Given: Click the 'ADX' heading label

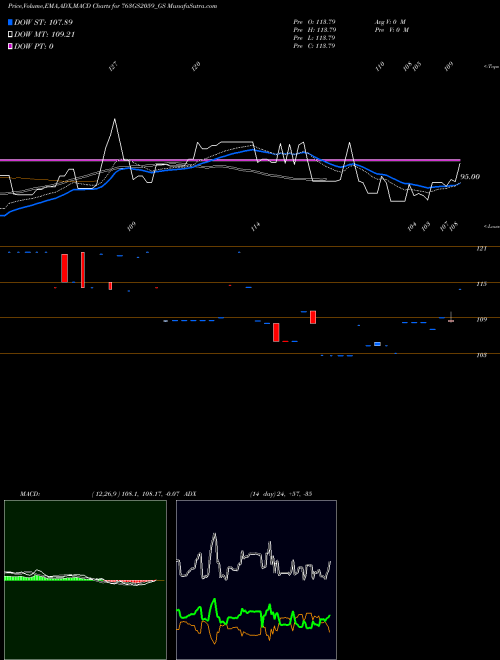Looking at the screenshot, I should [x=190, y=494].
